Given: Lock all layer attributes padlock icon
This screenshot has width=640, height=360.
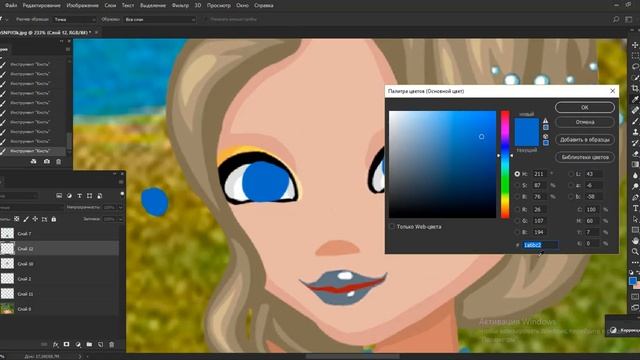Looking at the screenshot, I should (53, 219).
